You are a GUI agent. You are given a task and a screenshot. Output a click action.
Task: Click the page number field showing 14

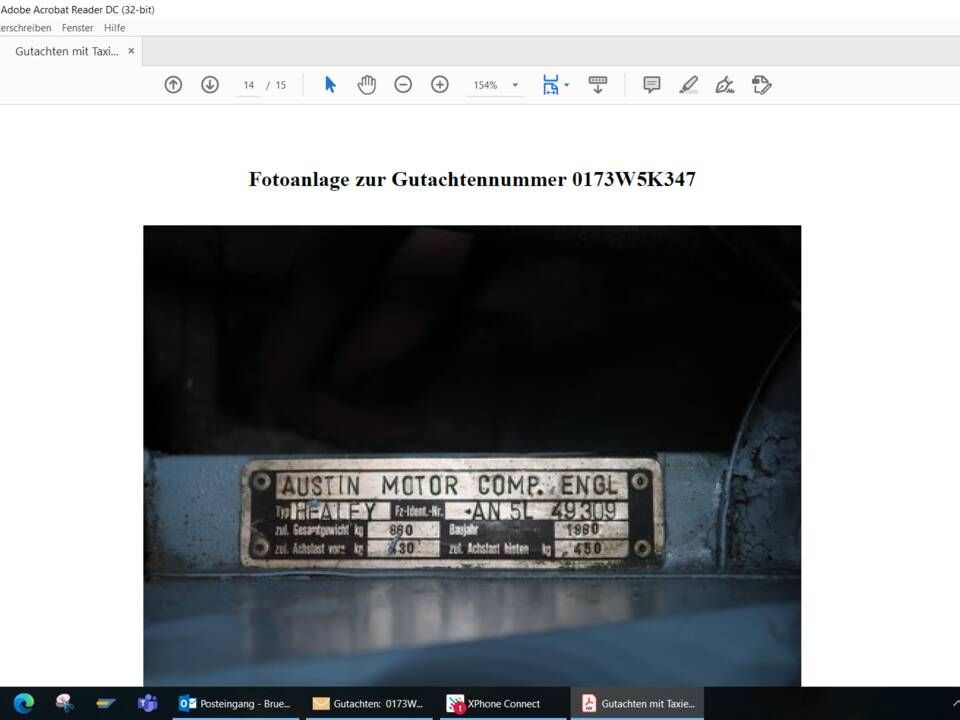pyautogui.click(x=249, y=85)
